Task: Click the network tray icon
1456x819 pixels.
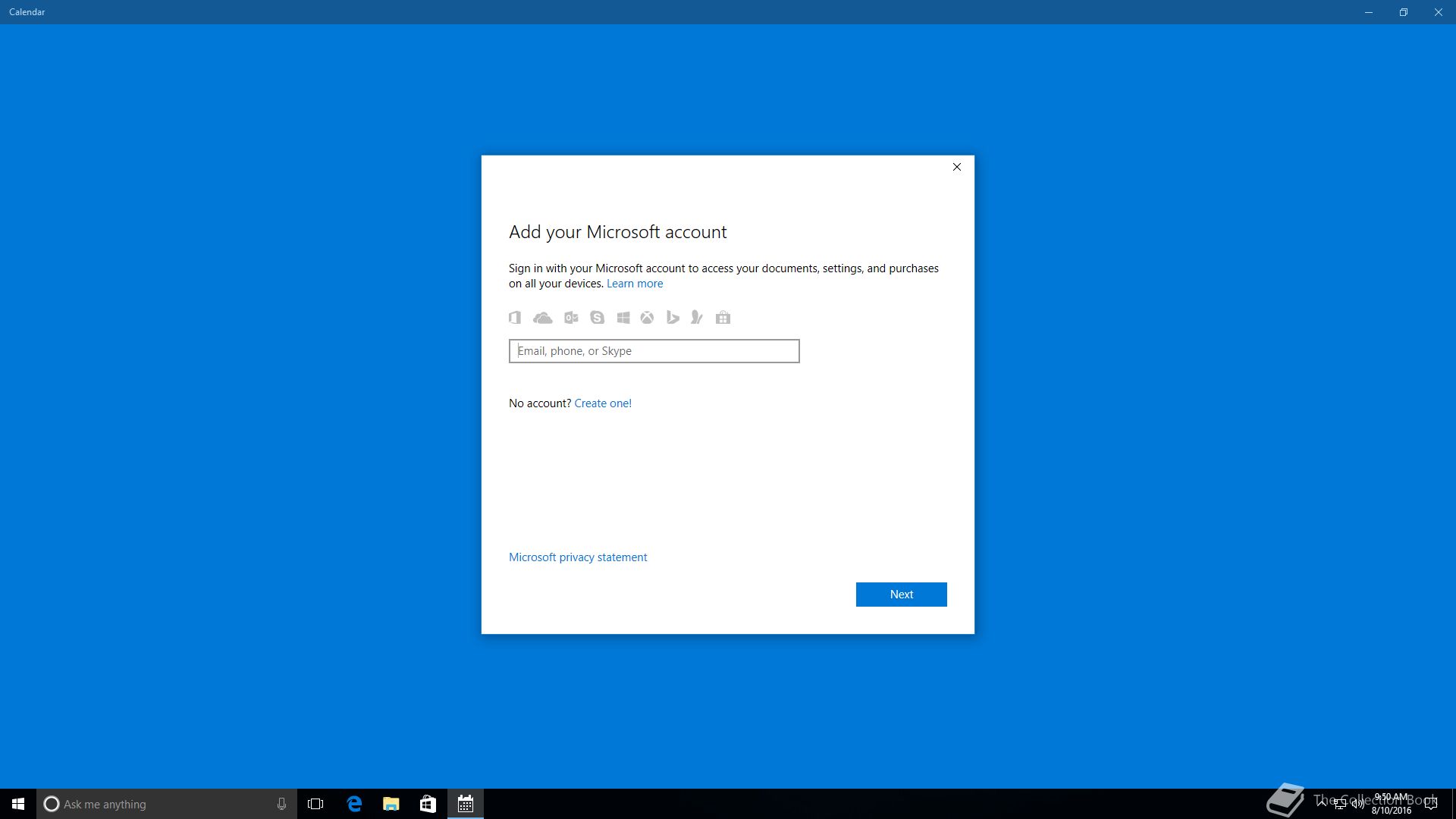Action: (x=1340, y=804)
